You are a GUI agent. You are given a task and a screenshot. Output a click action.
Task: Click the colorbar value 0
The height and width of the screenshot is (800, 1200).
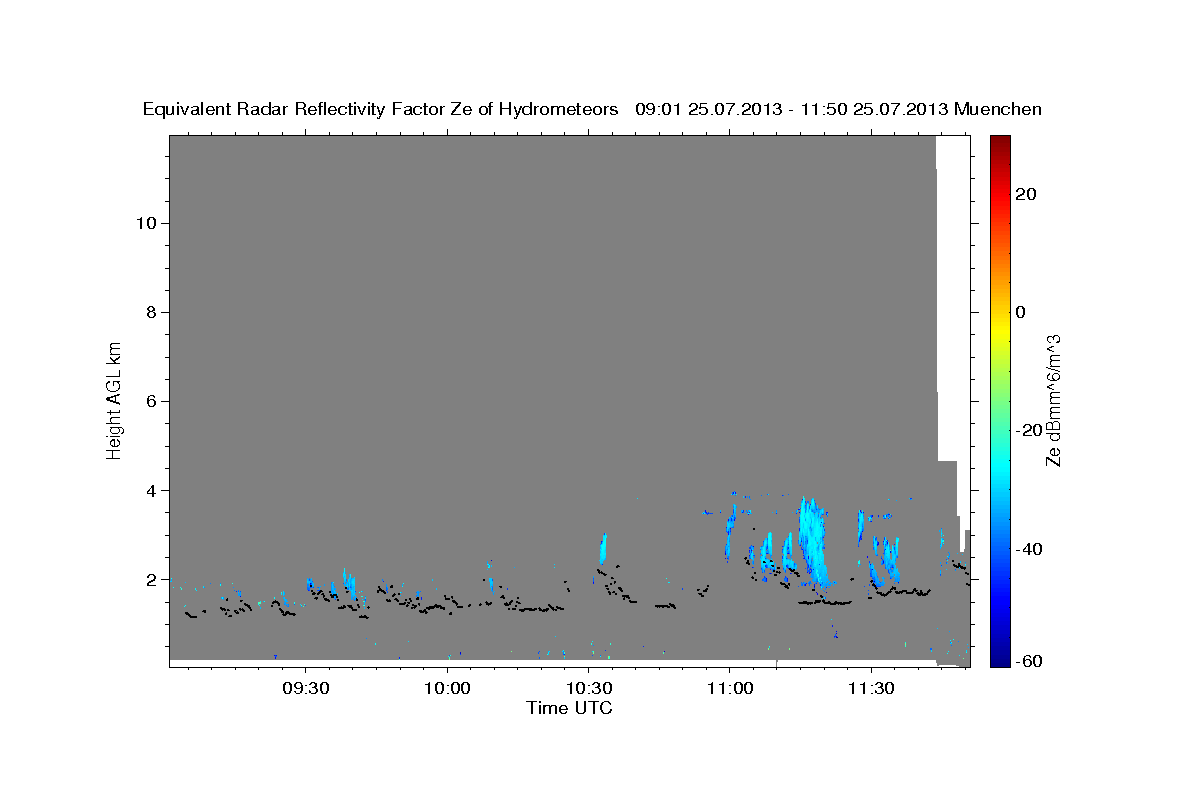tap(1020, 312)
